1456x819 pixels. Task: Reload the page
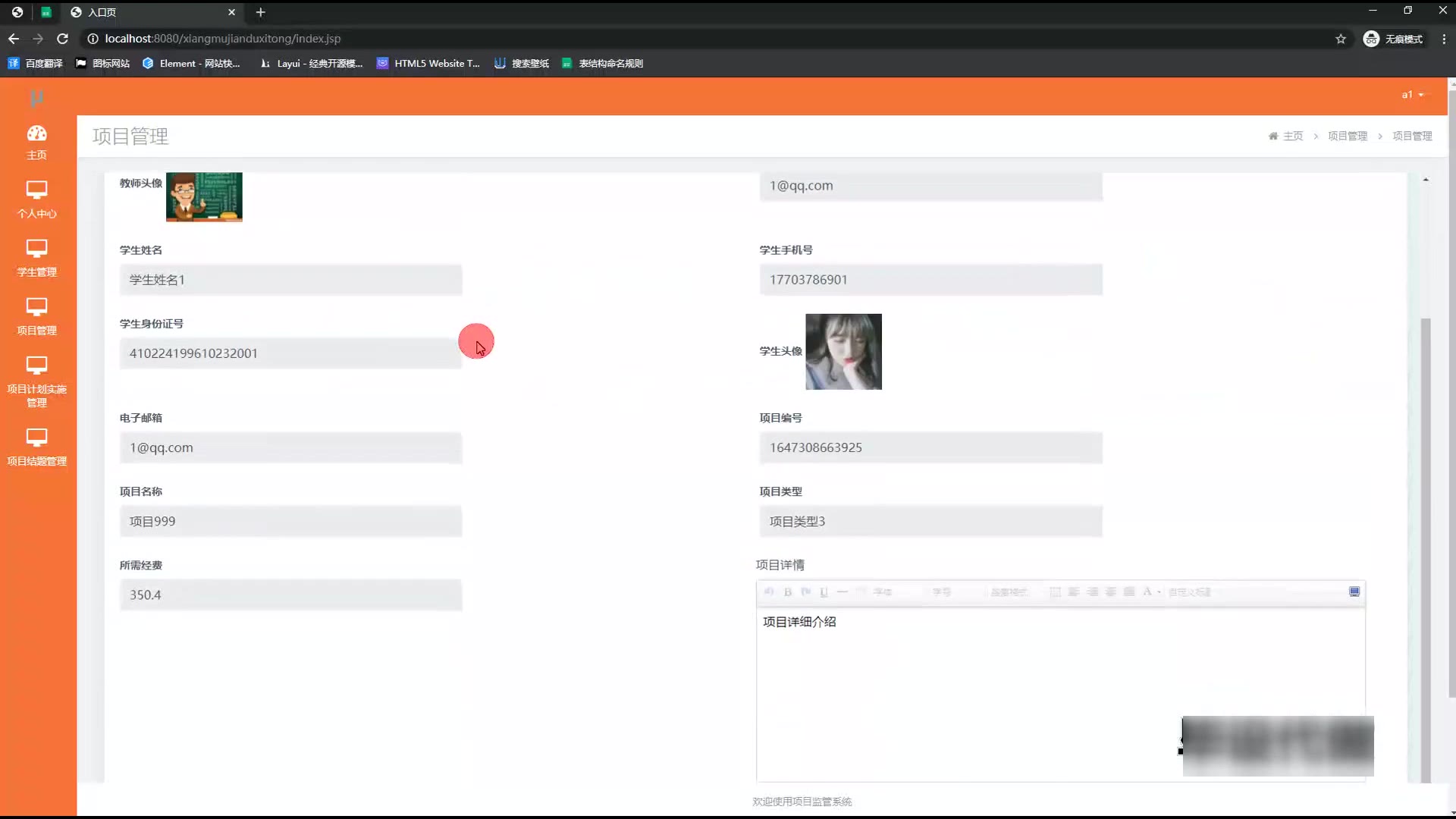pos(63,39)
